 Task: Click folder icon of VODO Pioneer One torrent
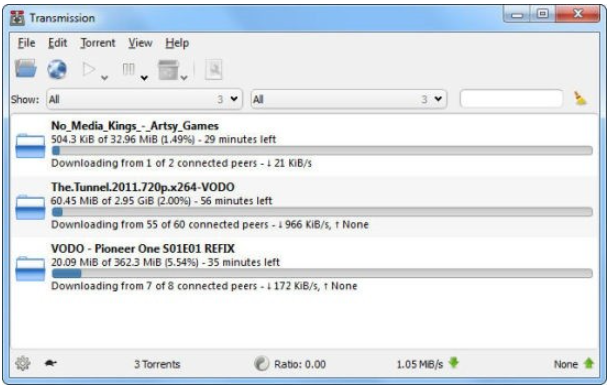pos(30,268)
